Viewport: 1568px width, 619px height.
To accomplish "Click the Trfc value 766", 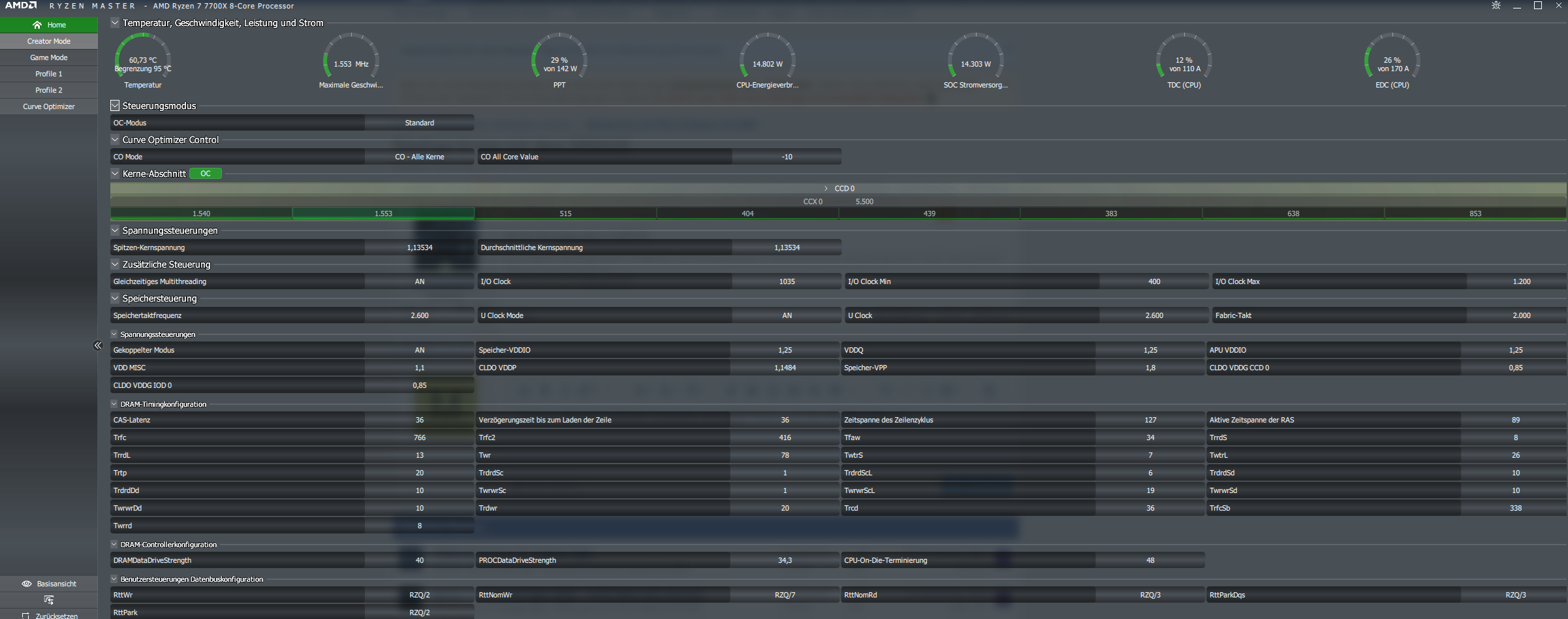I will [420, 437].
